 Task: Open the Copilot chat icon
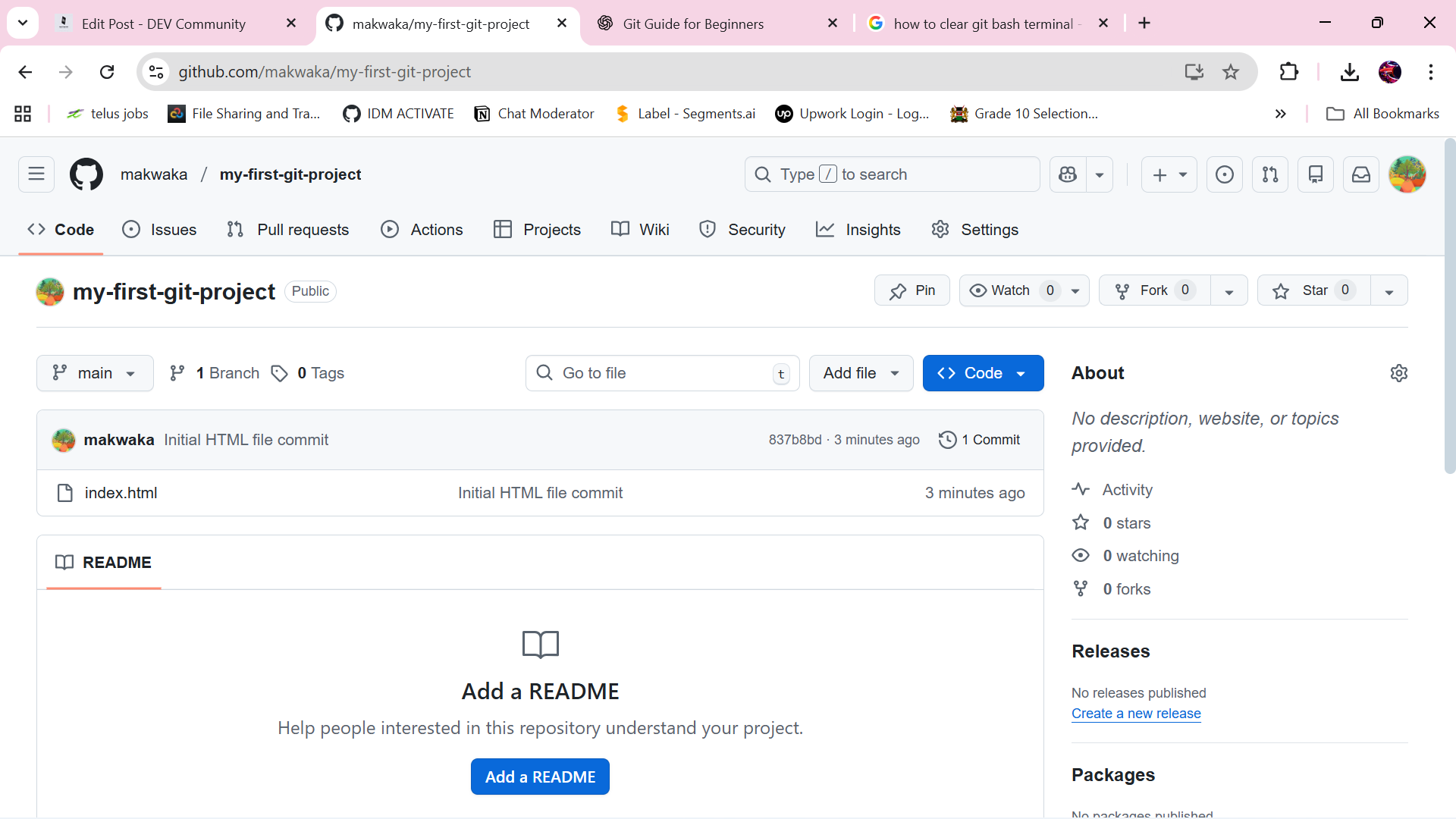tap(1068, 174)
